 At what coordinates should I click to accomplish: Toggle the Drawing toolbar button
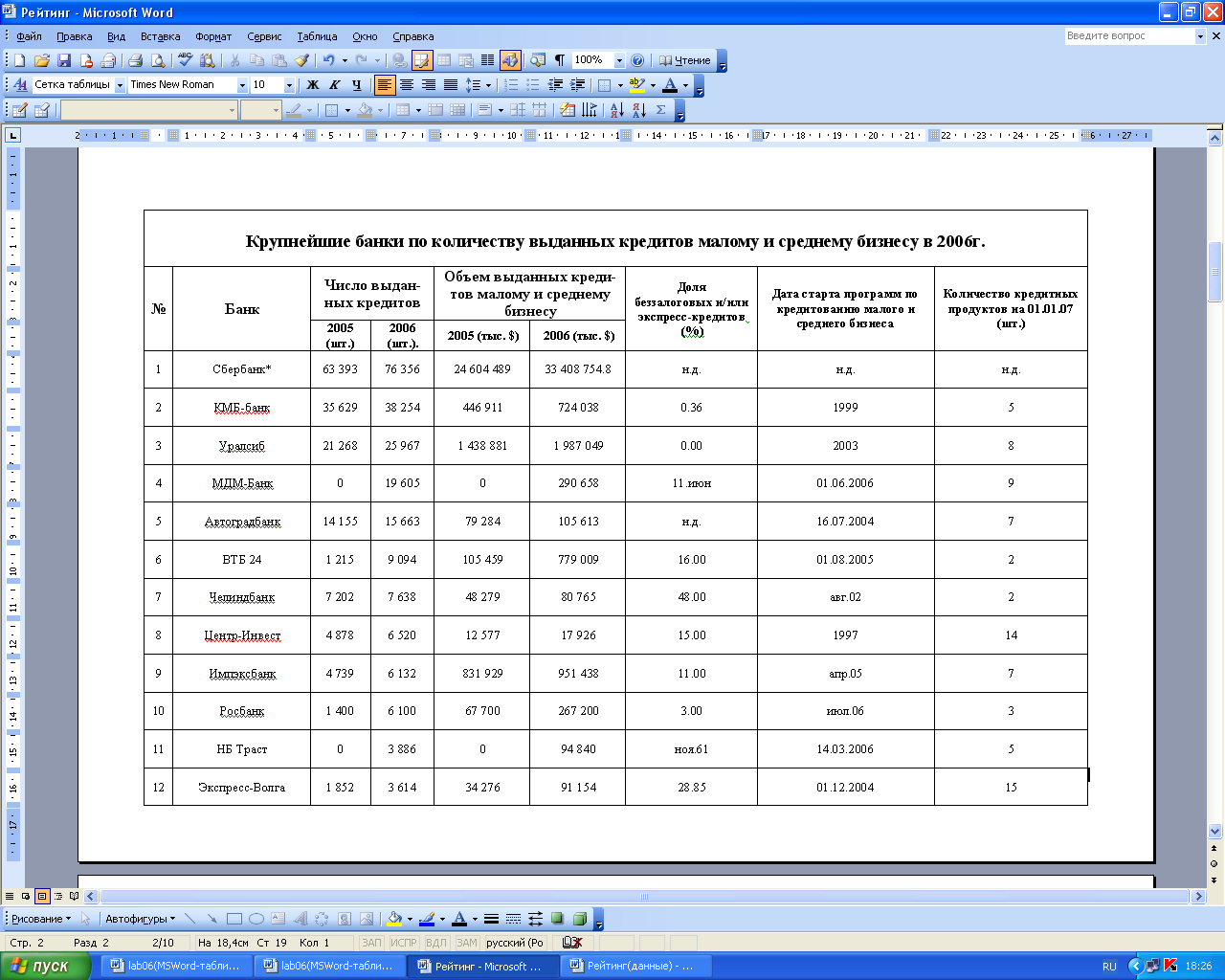point(510,60)
